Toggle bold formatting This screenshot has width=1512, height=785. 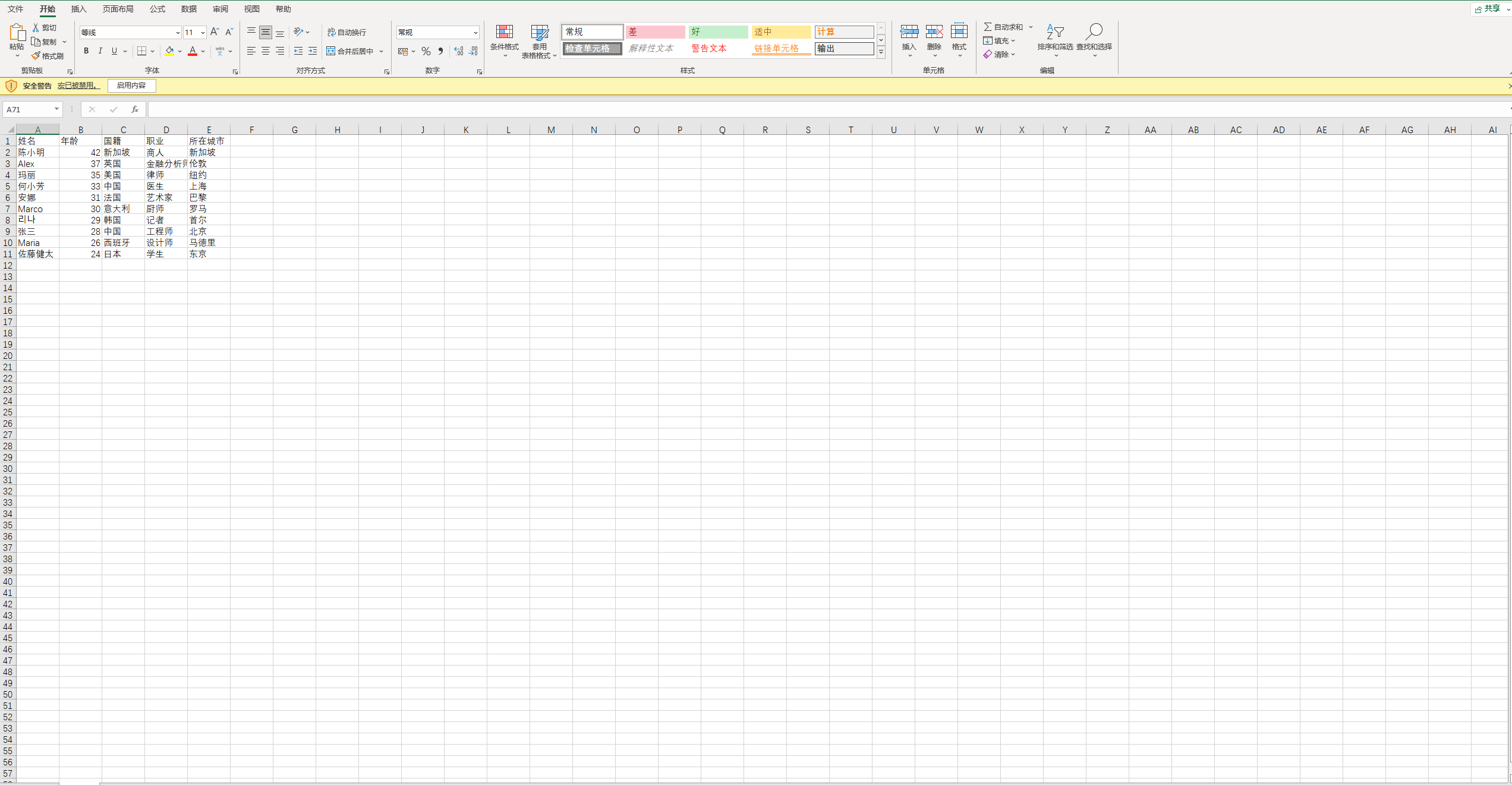coord(86,51)
